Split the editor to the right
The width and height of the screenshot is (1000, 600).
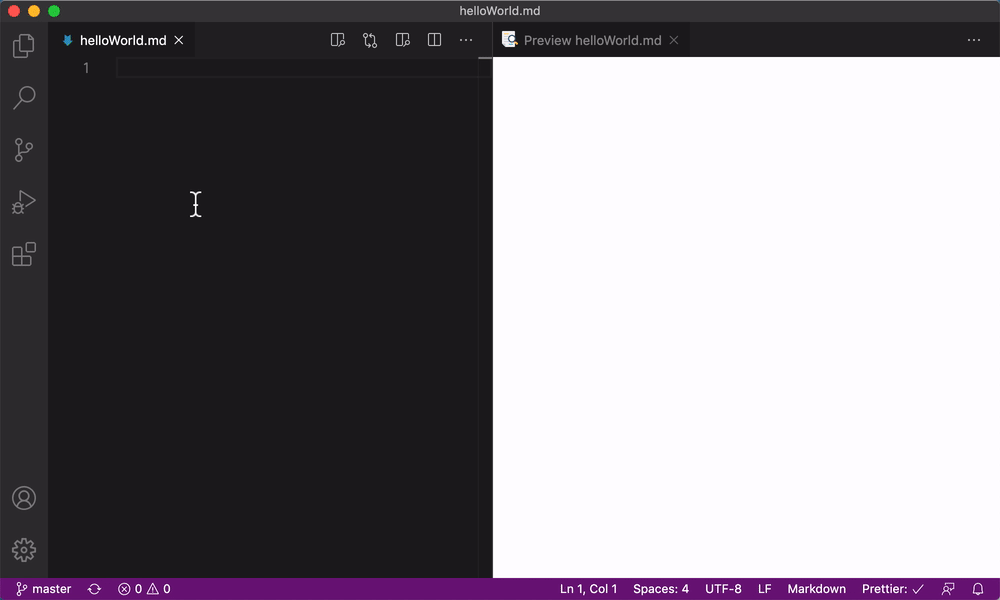[x=434, y=40]
